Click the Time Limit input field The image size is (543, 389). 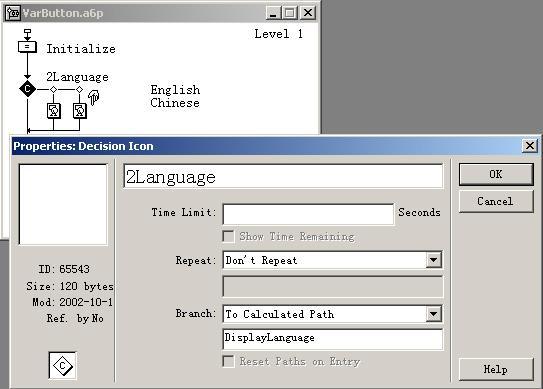tap(309, 214)
